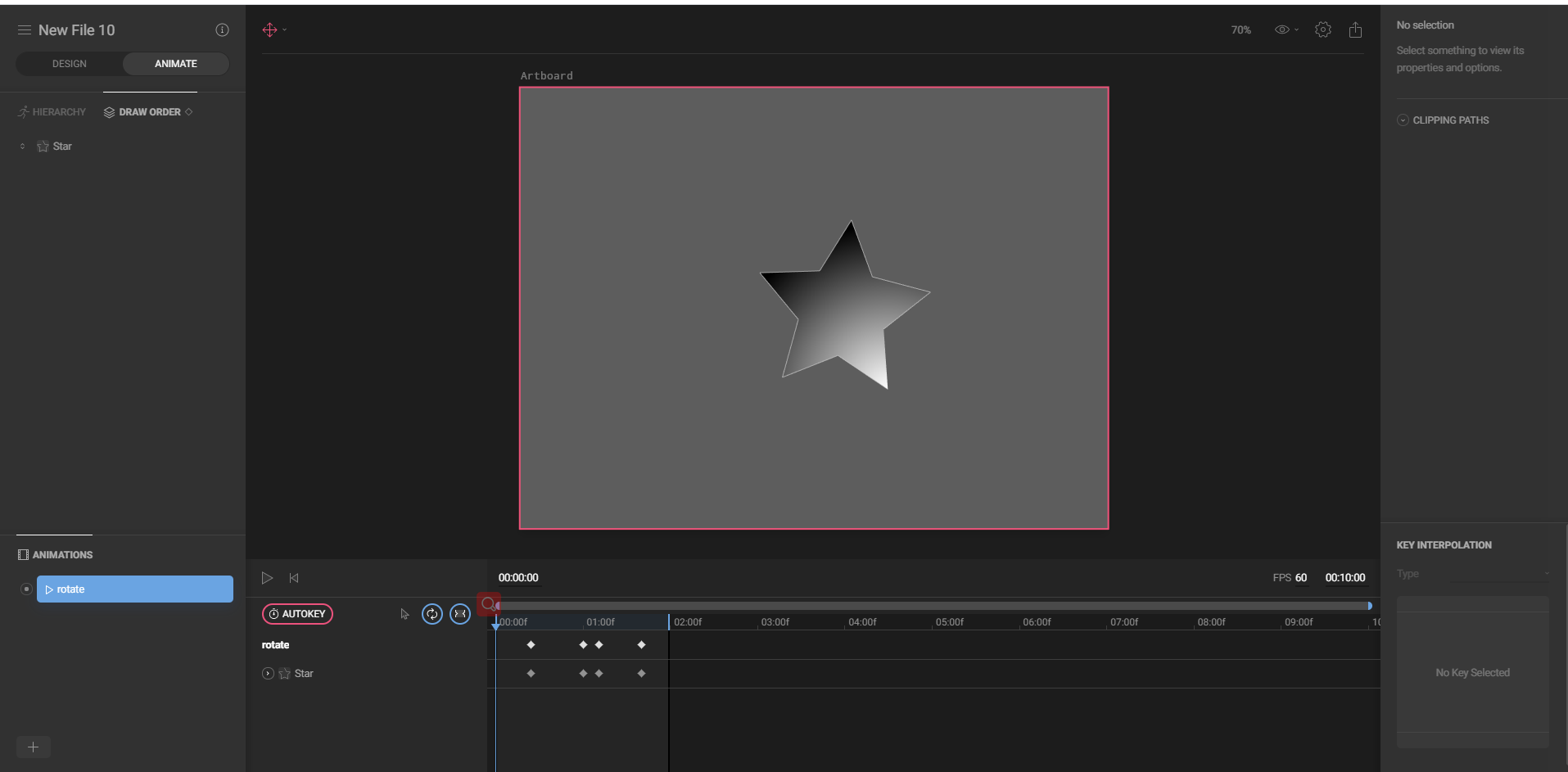Toggle the AUTOKEY mode
1568x772 pixels.
coord(297,614)
